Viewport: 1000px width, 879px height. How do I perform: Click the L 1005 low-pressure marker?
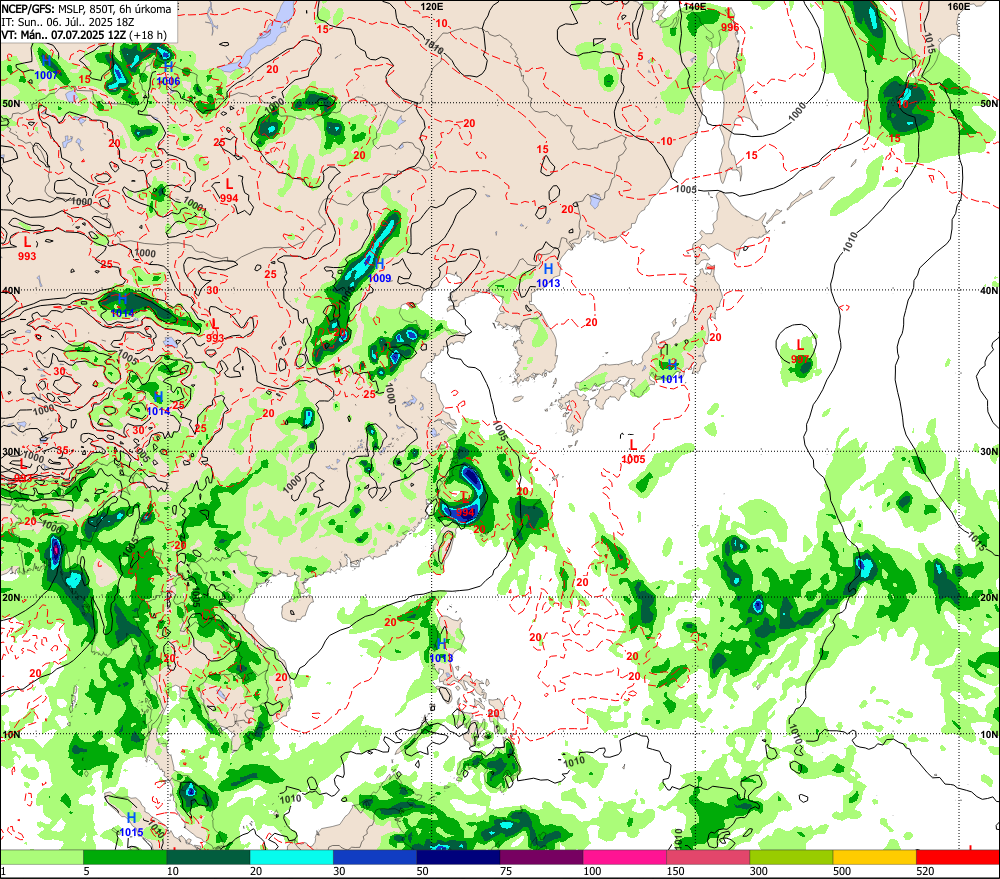click(633, 452)
